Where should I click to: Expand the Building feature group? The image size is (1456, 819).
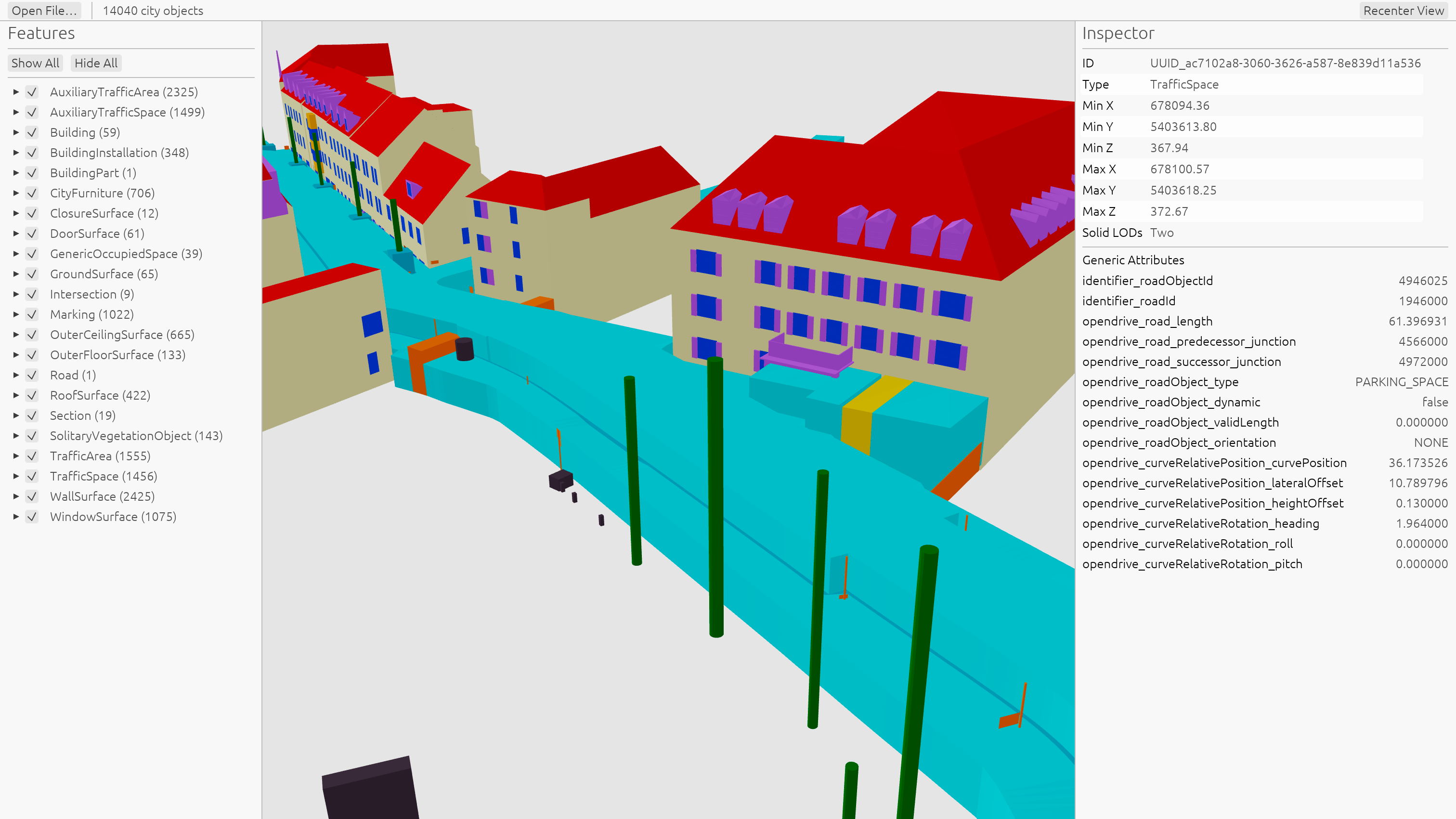tap(16, 132)
